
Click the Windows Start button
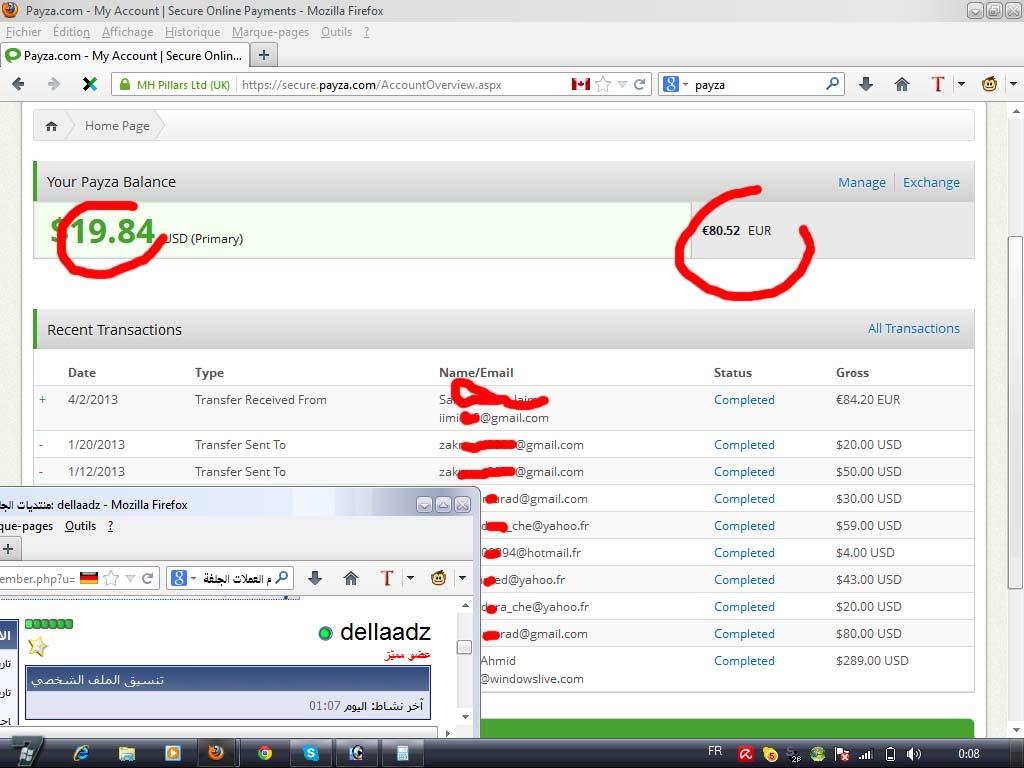tap(25, 752)
